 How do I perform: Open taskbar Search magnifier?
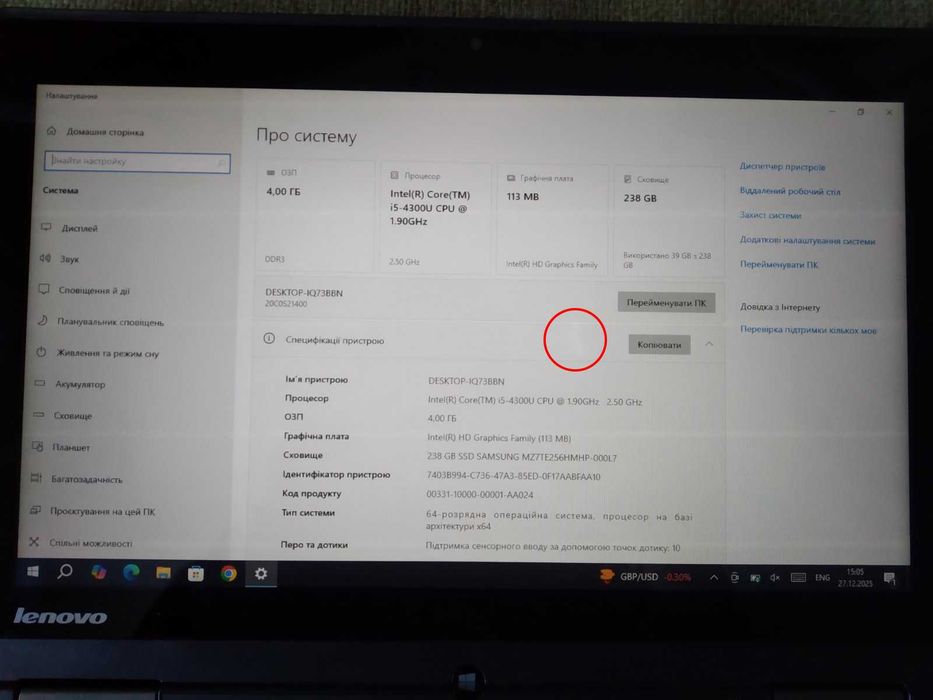(x=65, y=572)
